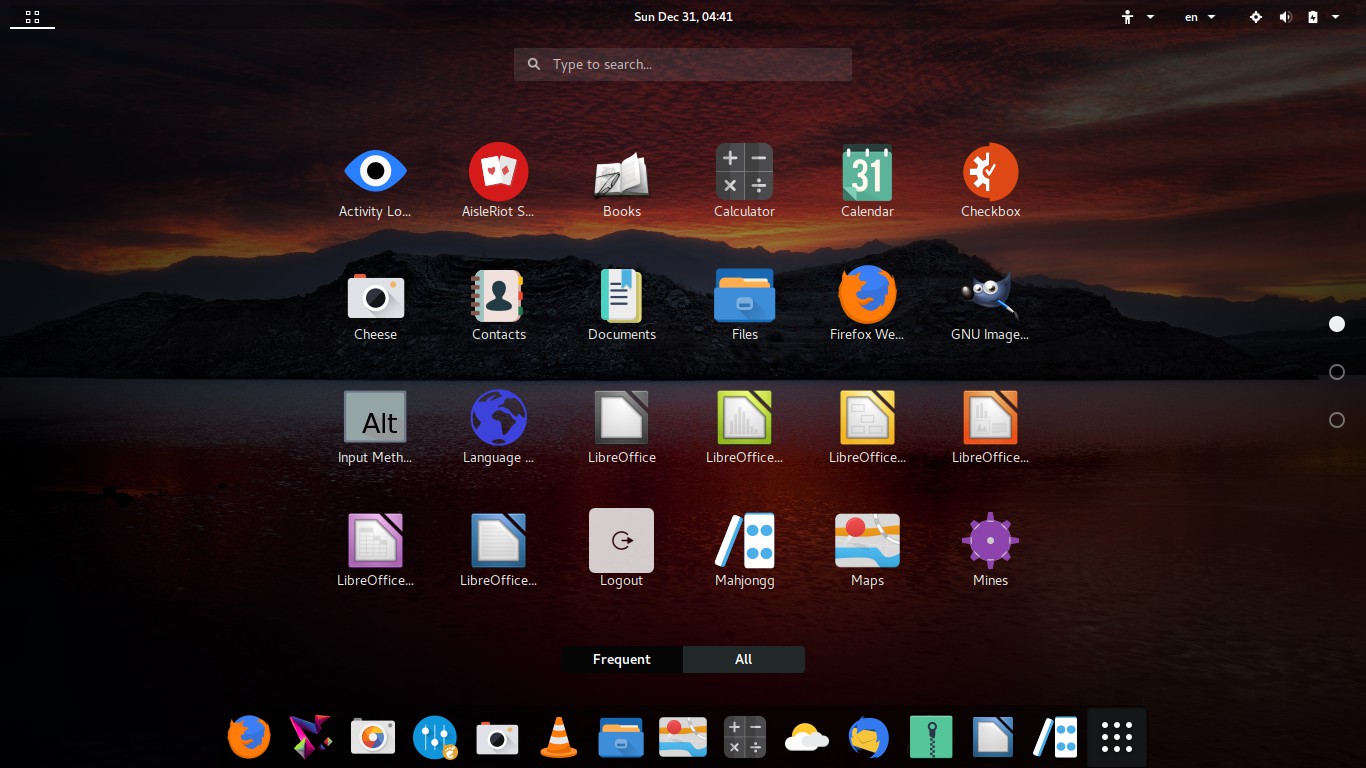
Task: Launch Firefox Web Browser from app grid
Action: 867,295
